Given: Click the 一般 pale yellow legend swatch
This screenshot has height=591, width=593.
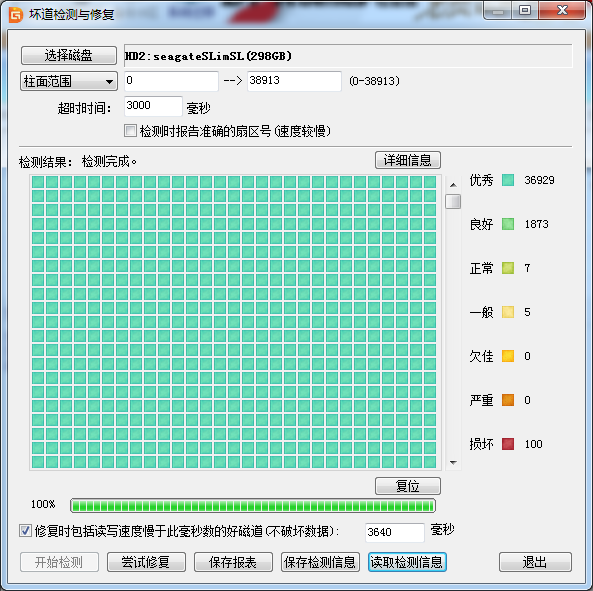Looking at the screenshot, I should [508, 312].
